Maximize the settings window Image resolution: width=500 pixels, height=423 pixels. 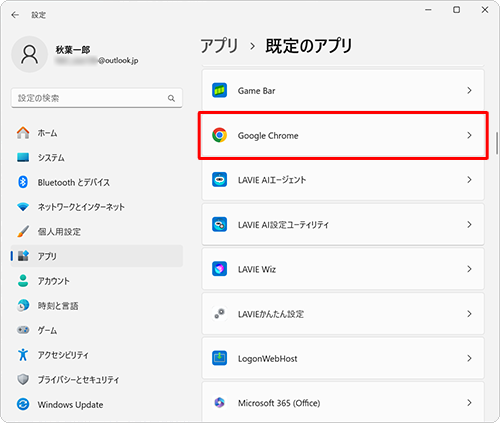click(x=456, y=10)
